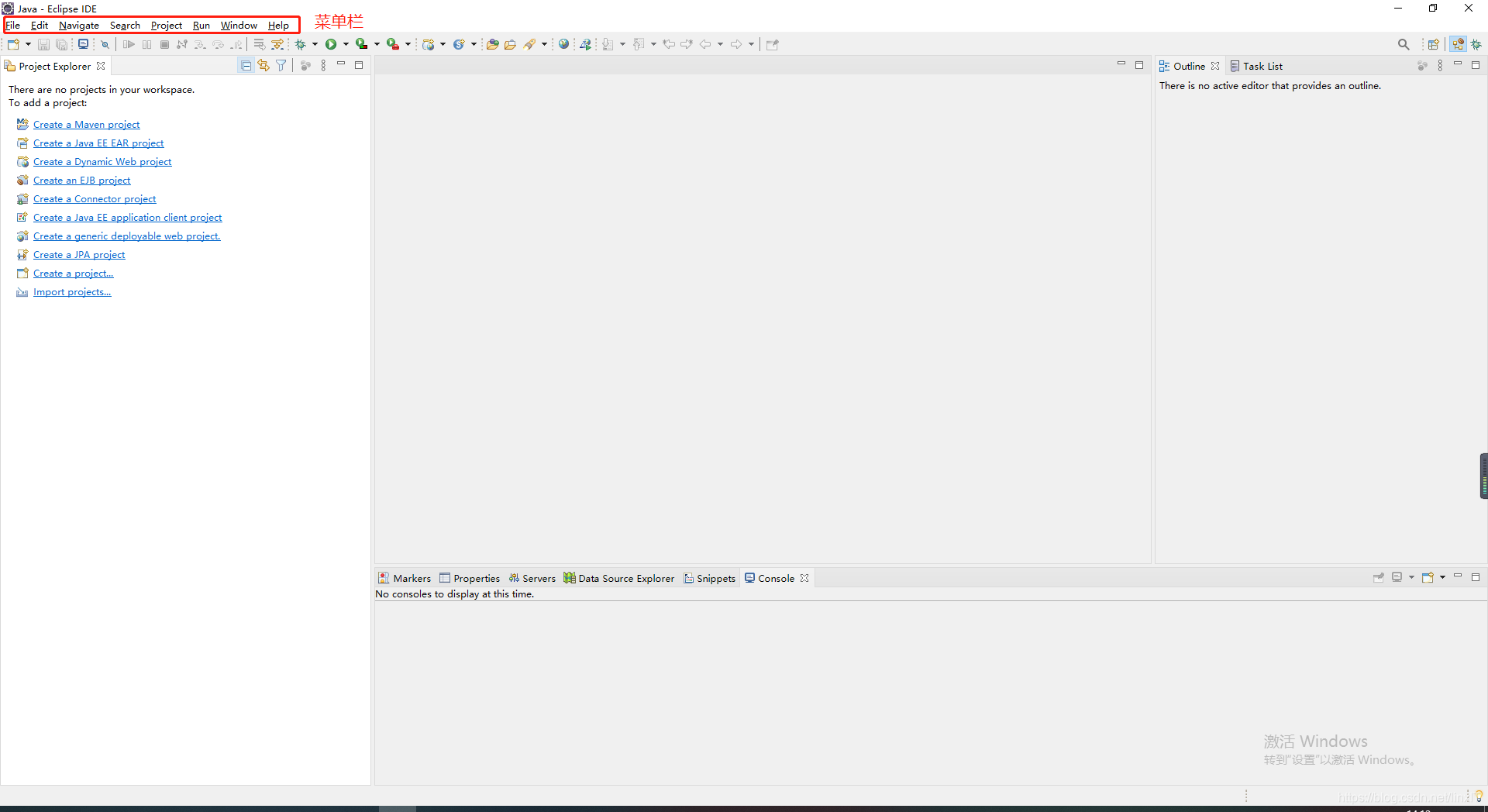Click Collapse All in Project Explorer
The height and width of the screenshot is (812, 1488).
tap(246, 66)
